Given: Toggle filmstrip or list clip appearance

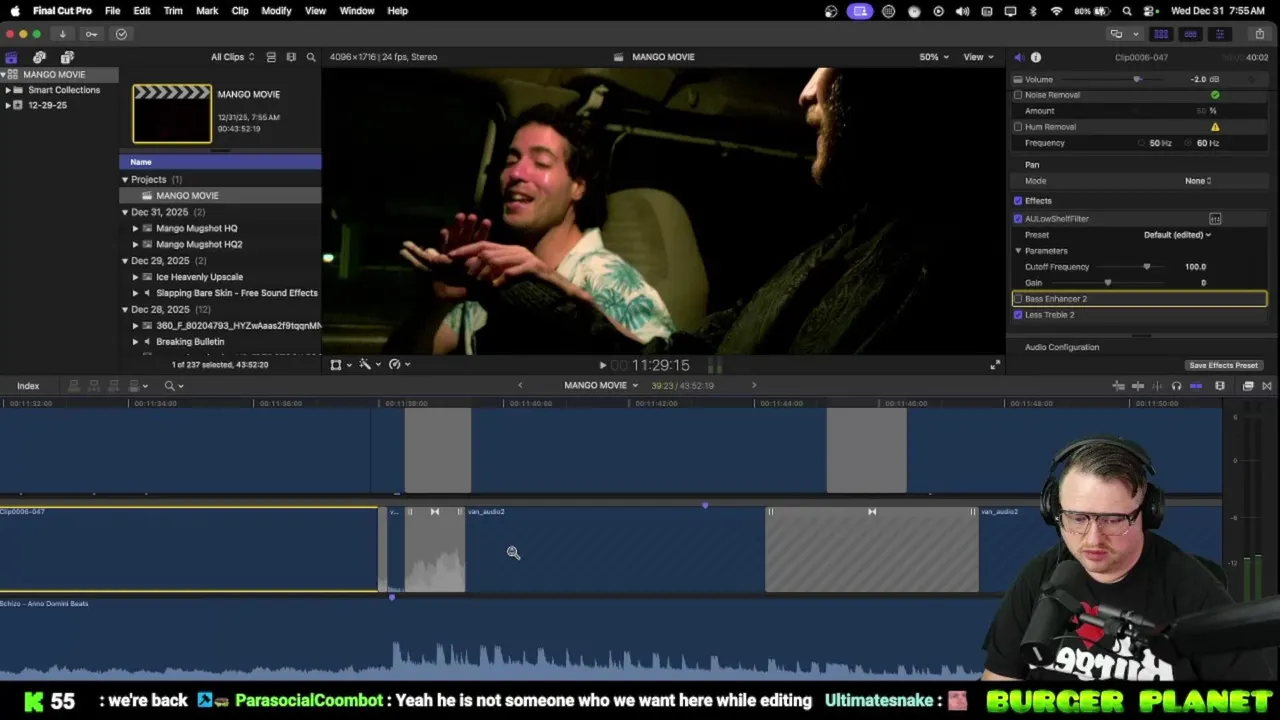Looking at the screenshot, I should click(x=271, y=57).
